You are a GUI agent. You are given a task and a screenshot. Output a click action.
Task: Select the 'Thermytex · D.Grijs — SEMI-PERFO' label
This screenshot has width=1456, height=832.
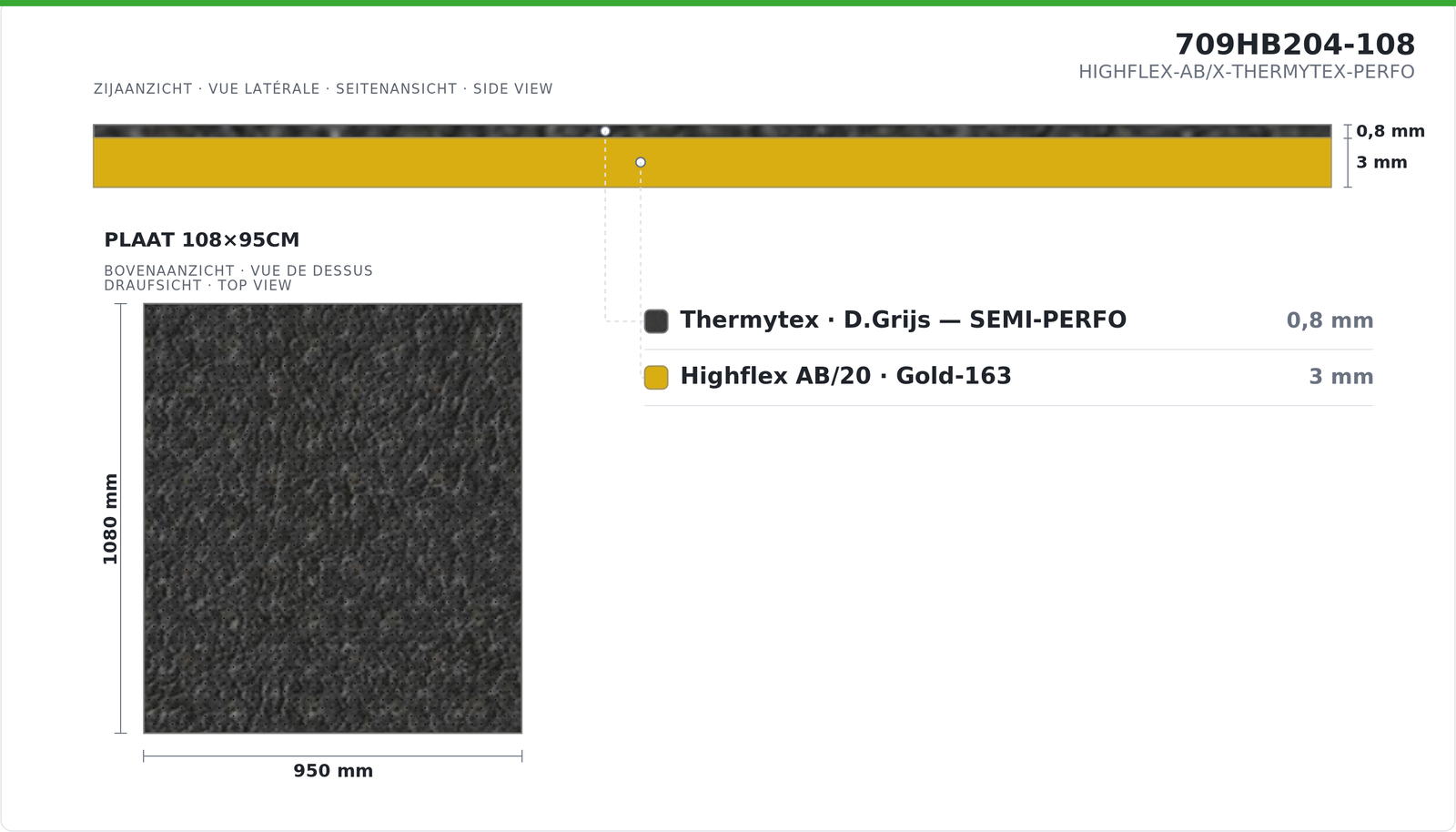(903, 320)
